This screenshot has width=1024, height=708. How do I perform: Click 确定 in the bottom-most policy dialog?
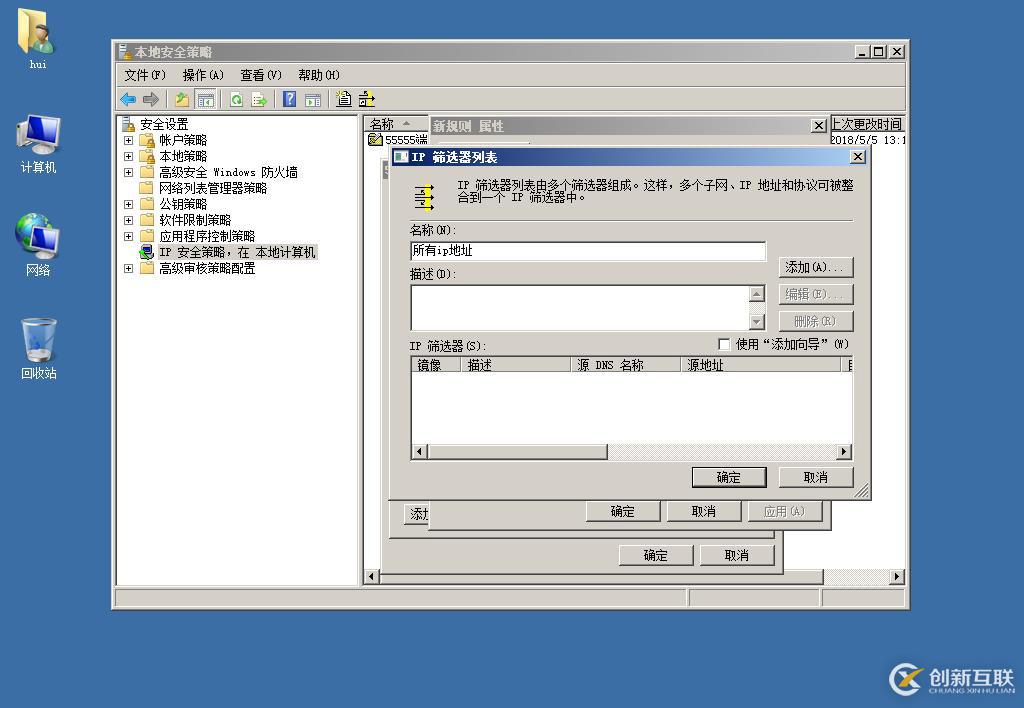point(656,555)
